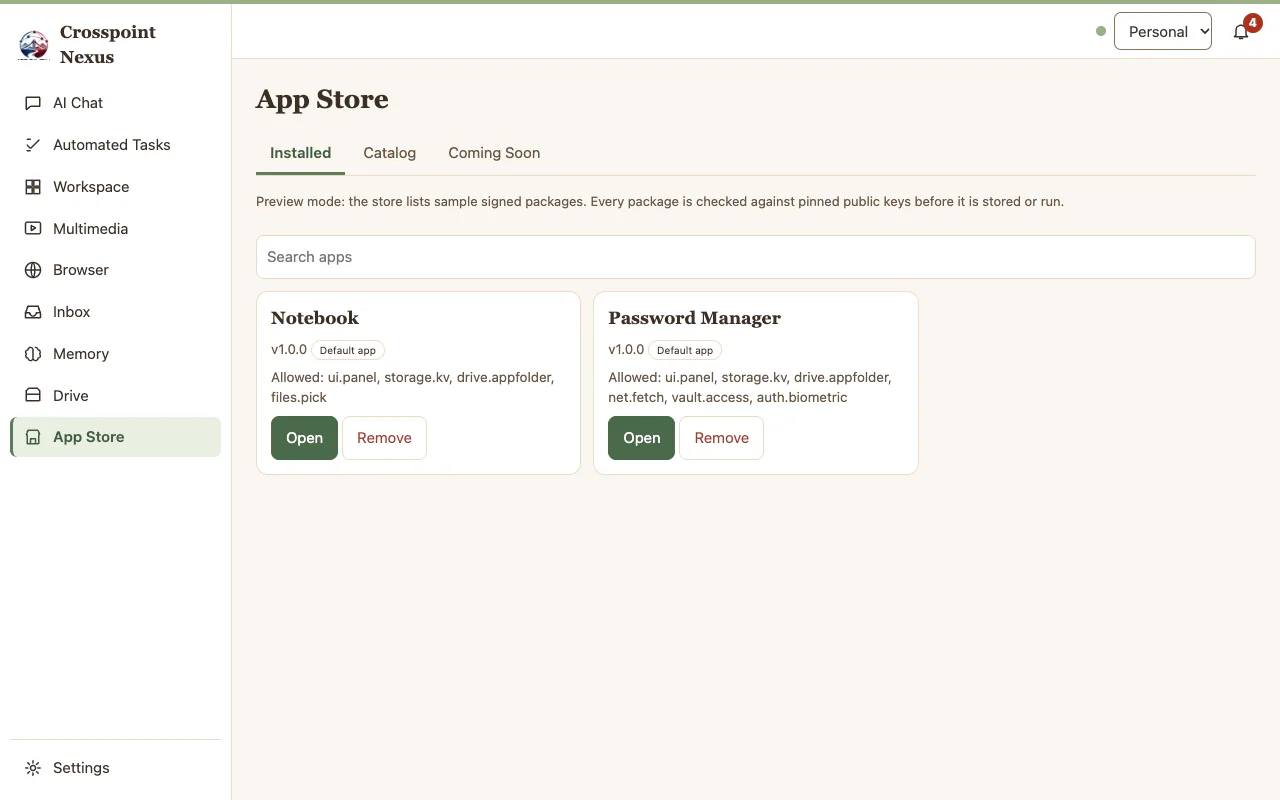Click the Preview mode notice text
Screen dimensions: 1280x800
[660, 201]
